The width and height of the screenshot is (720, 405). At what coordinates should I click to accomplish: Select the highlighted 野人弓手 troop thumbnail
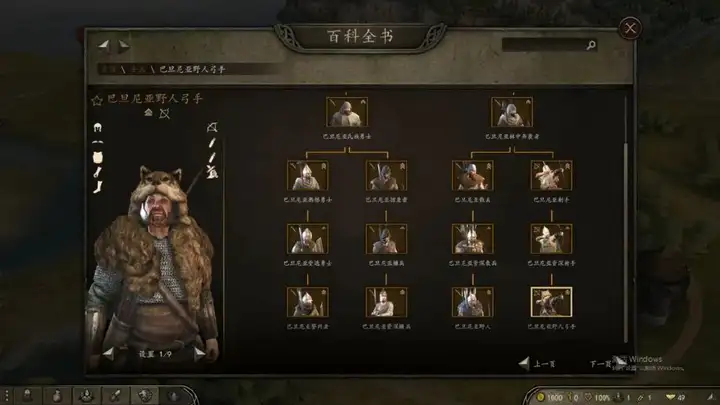pyautogui.click(x=551, y=302)
